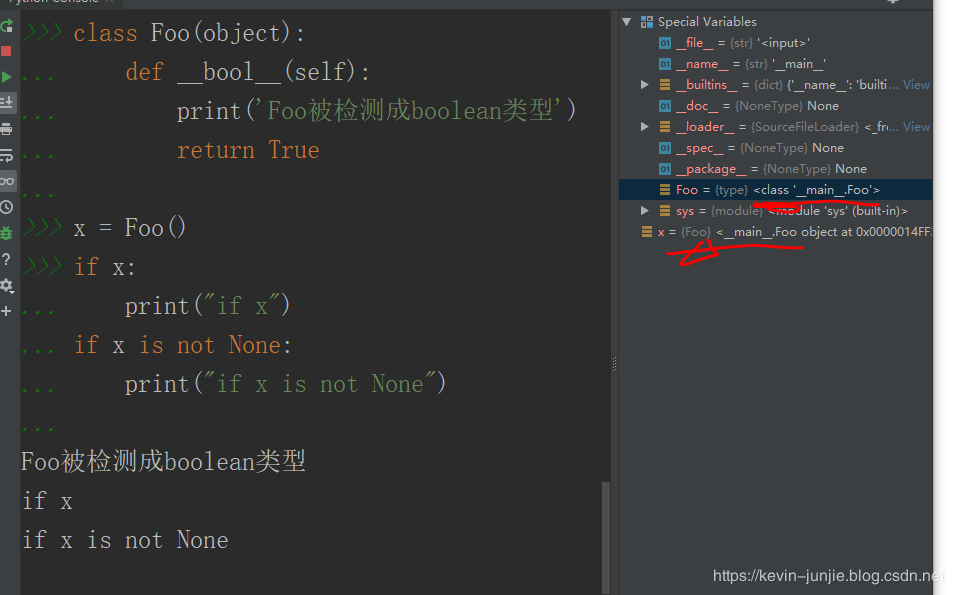Open View link beside __builtins__

click(916, 84)
